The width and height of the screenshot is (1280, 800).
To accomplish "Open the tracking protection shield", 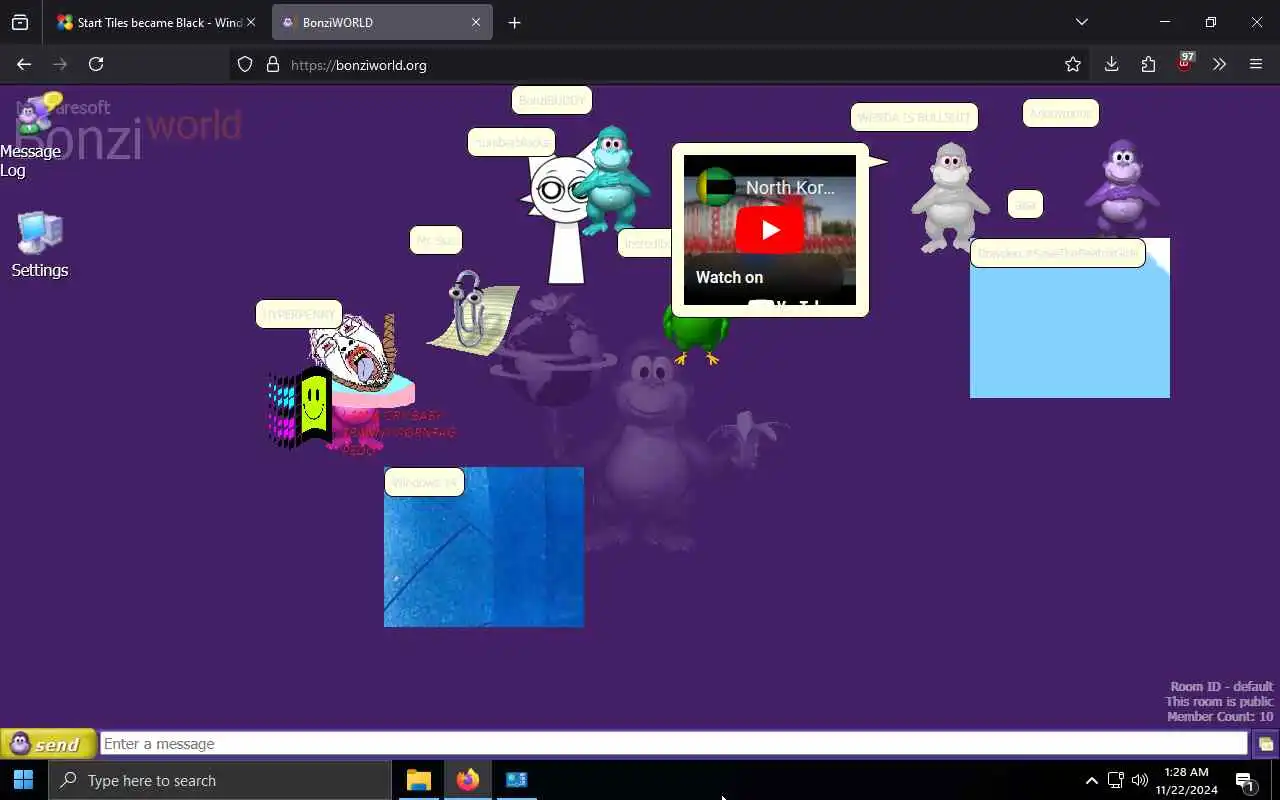I will 245,65.
